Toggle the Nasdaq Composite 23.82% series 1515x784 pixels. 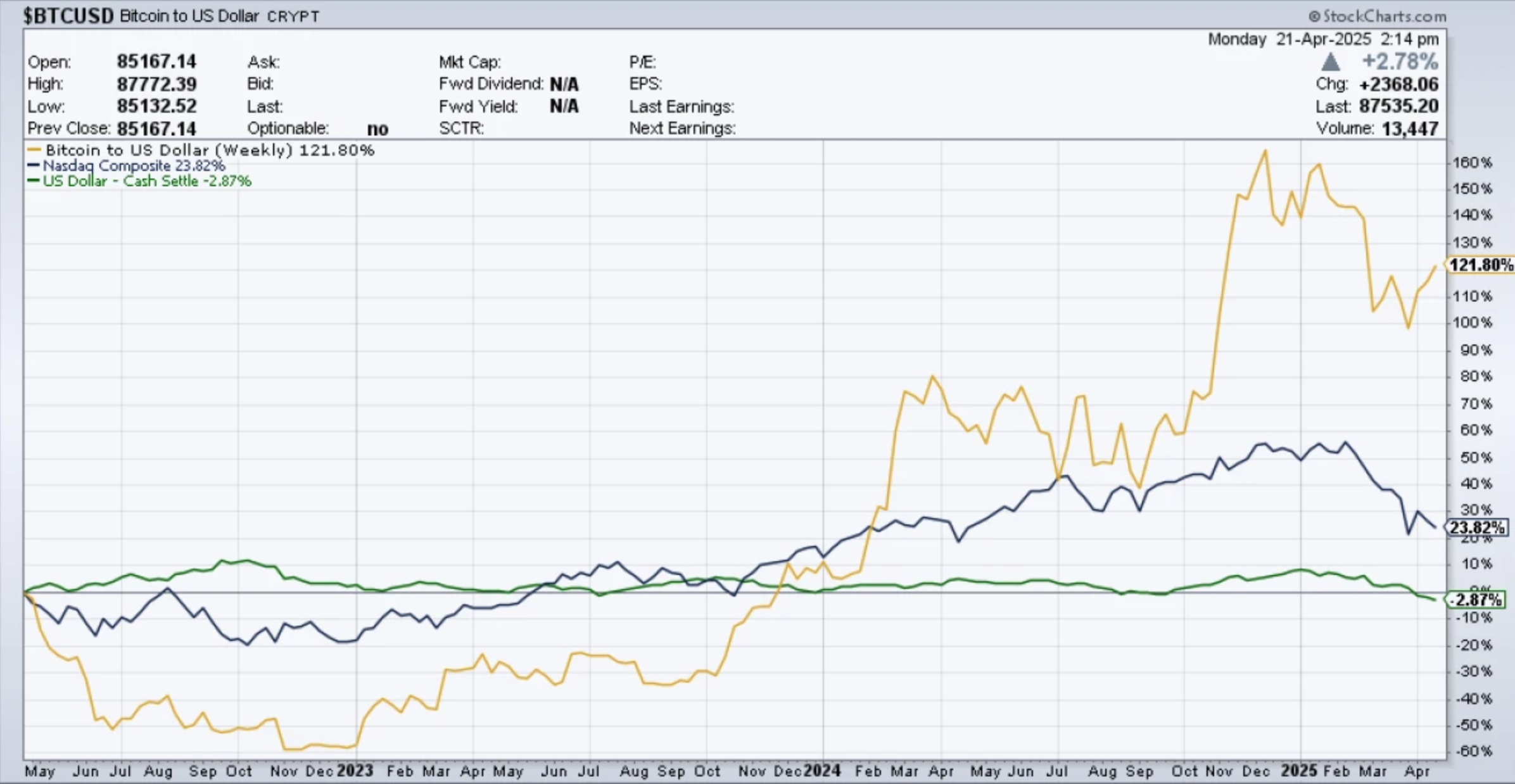(x=133, y=165)
